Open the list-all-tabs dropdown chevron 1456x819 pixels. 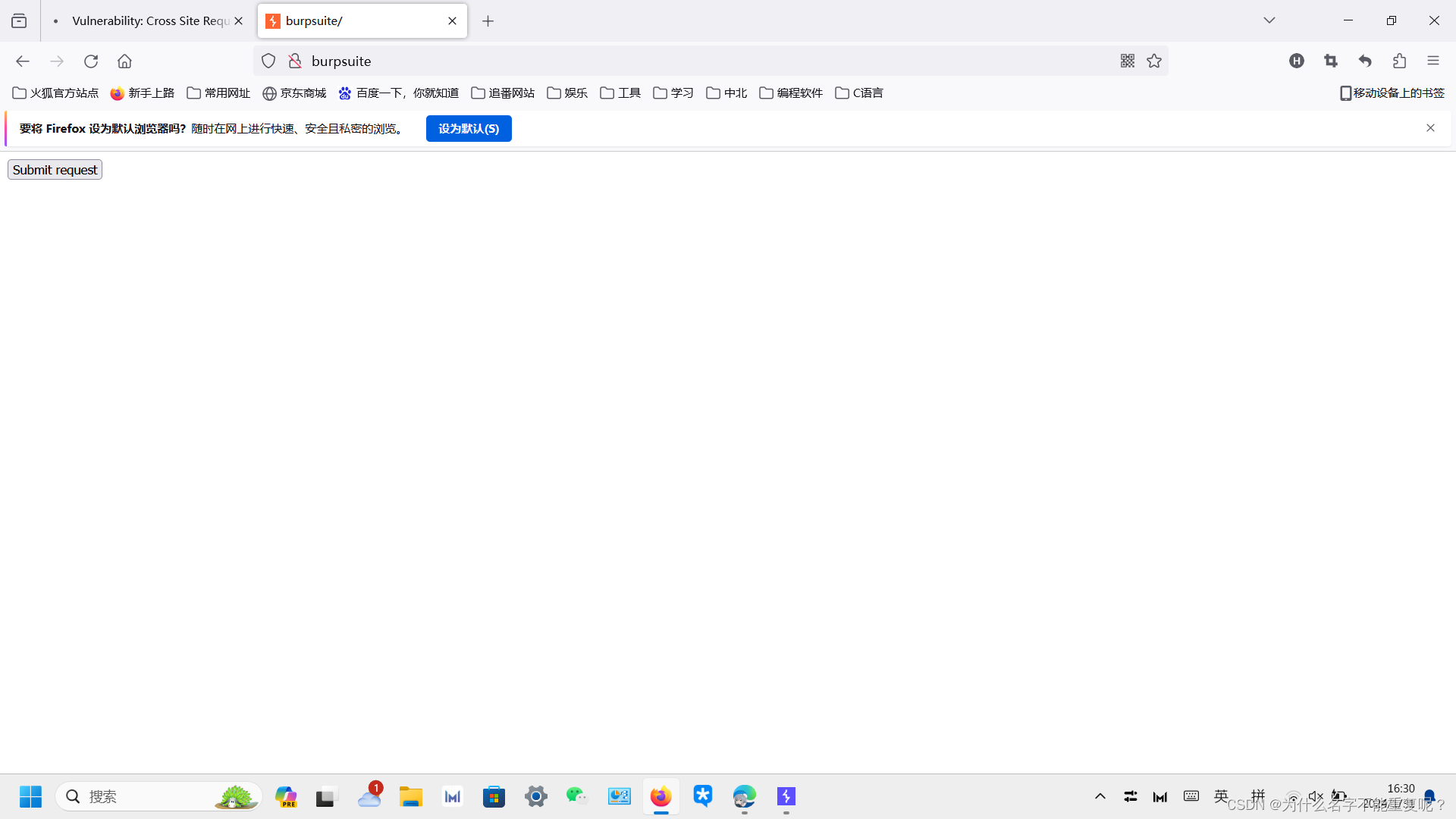(x=1269, y=20)
